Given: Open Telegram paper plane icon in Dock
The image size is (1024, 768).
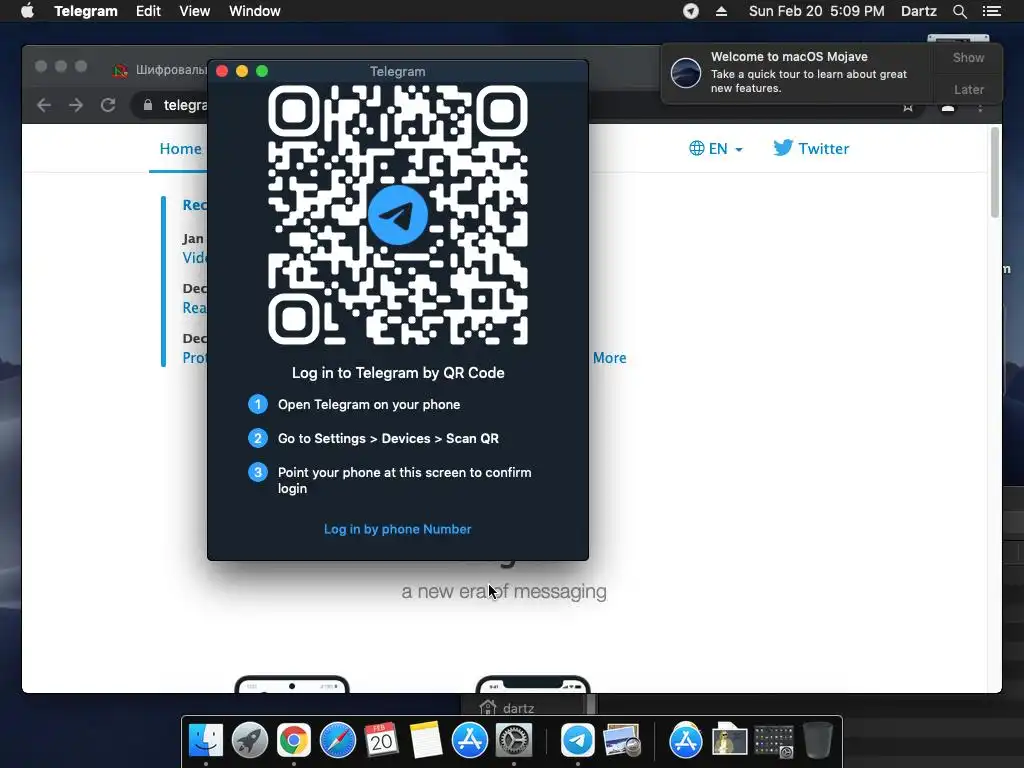Looking at the screenshot, I should [x=578, y=741].
